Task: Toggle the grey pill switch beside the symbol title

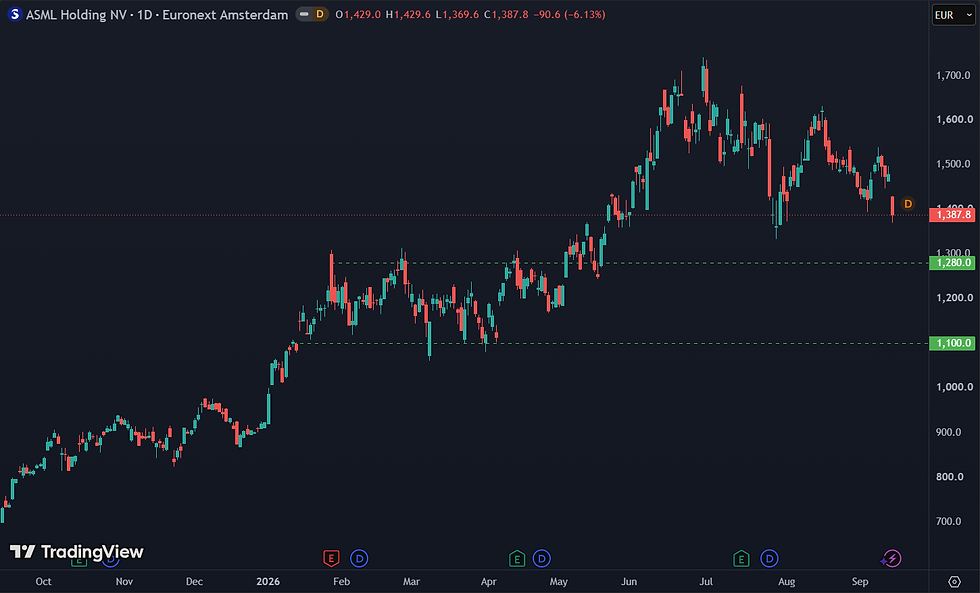Action: [304, 14]
